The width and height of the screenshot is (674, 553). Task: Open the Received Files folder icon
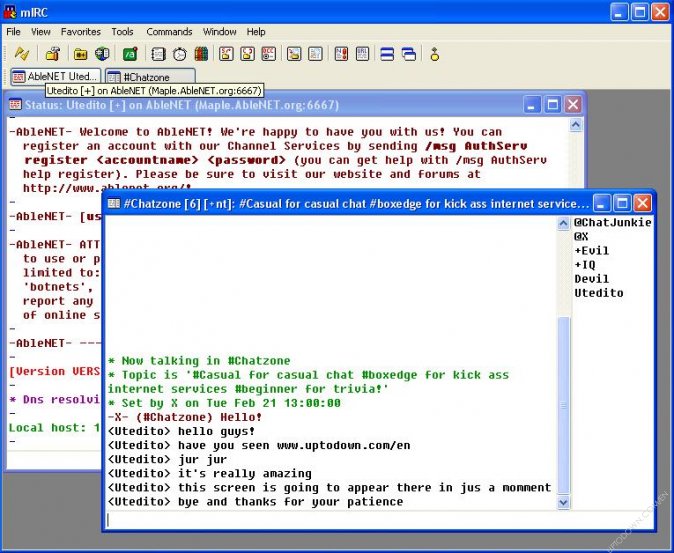tap(294, 54)
